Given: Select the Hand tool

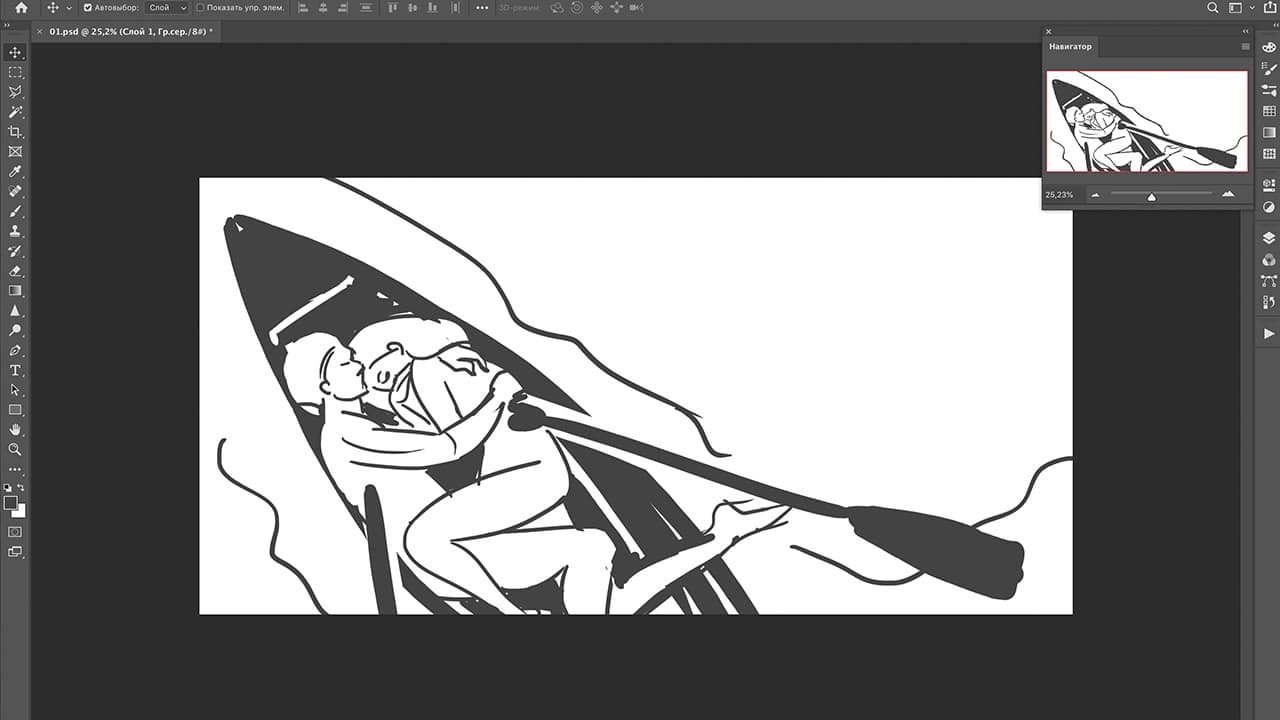Looking at the screenshot, I should click(15, 430).
